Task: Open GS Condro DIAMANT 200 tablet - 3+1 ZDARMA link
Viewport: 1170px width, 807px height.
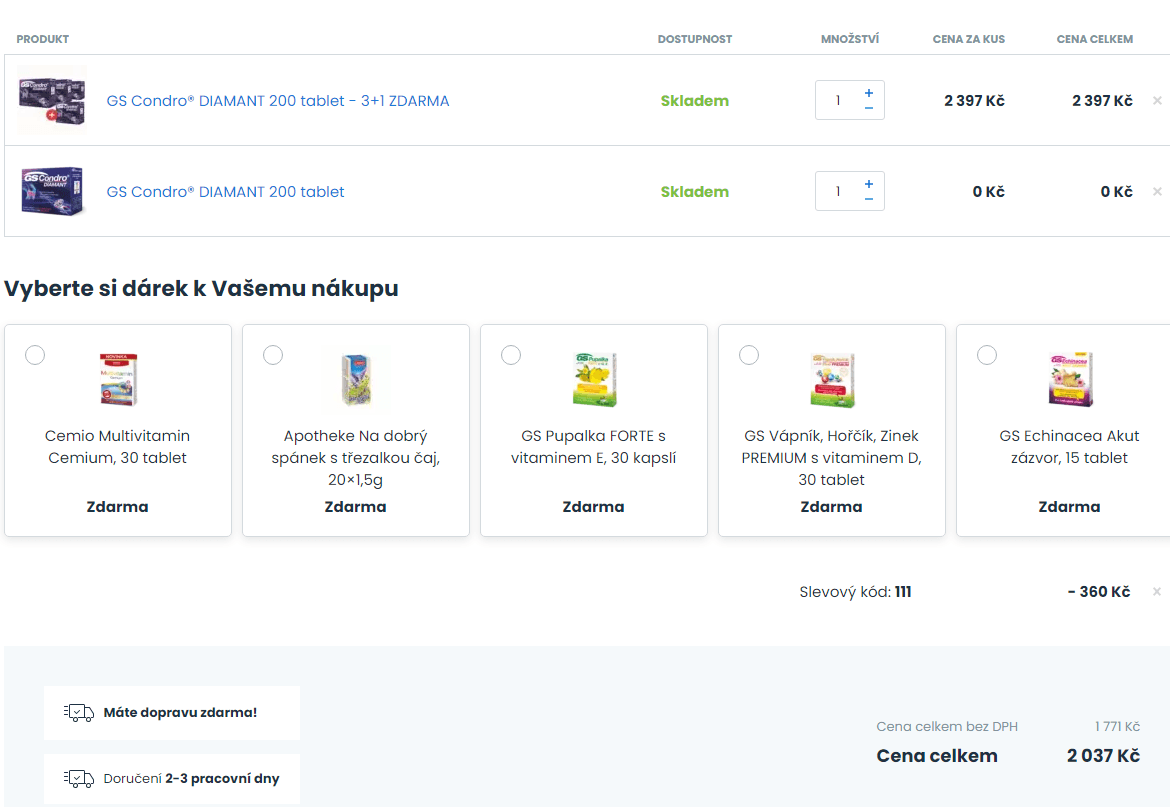Action: (278, 101)
